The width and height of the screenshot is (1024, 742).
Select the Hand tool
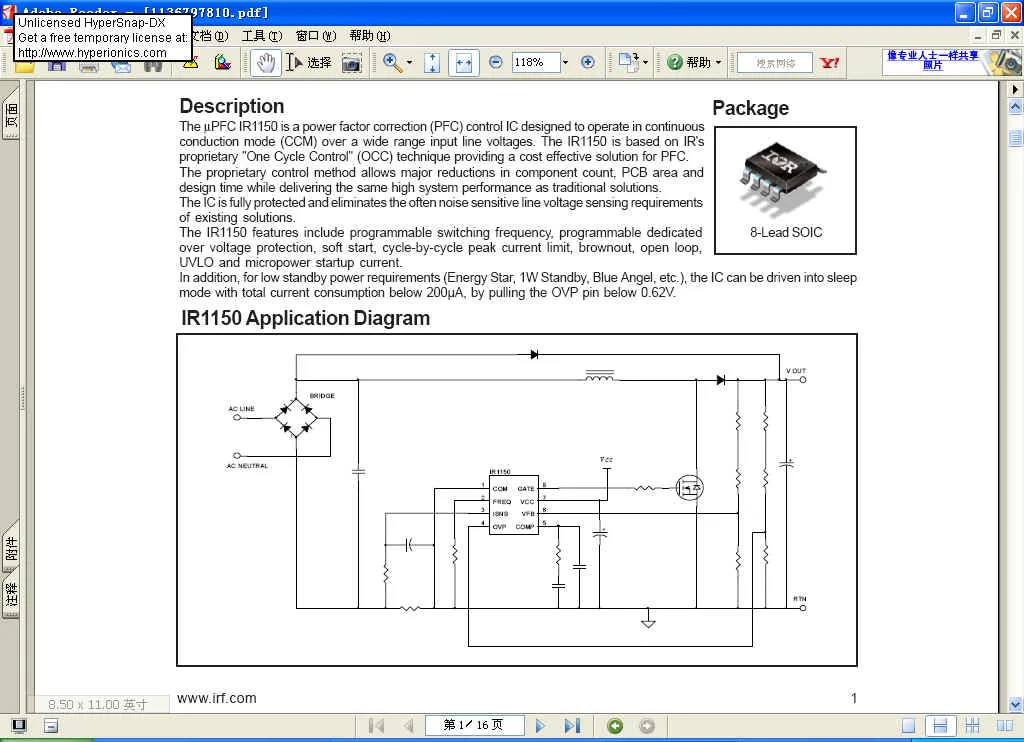point(266,63)
